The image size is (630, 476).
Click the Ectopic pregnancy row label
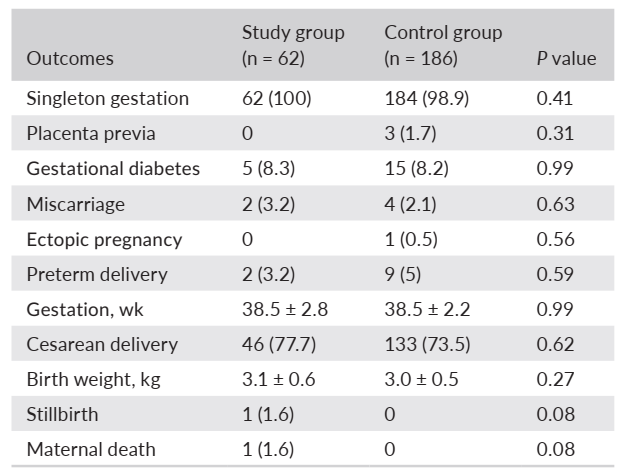pos(104,239)
